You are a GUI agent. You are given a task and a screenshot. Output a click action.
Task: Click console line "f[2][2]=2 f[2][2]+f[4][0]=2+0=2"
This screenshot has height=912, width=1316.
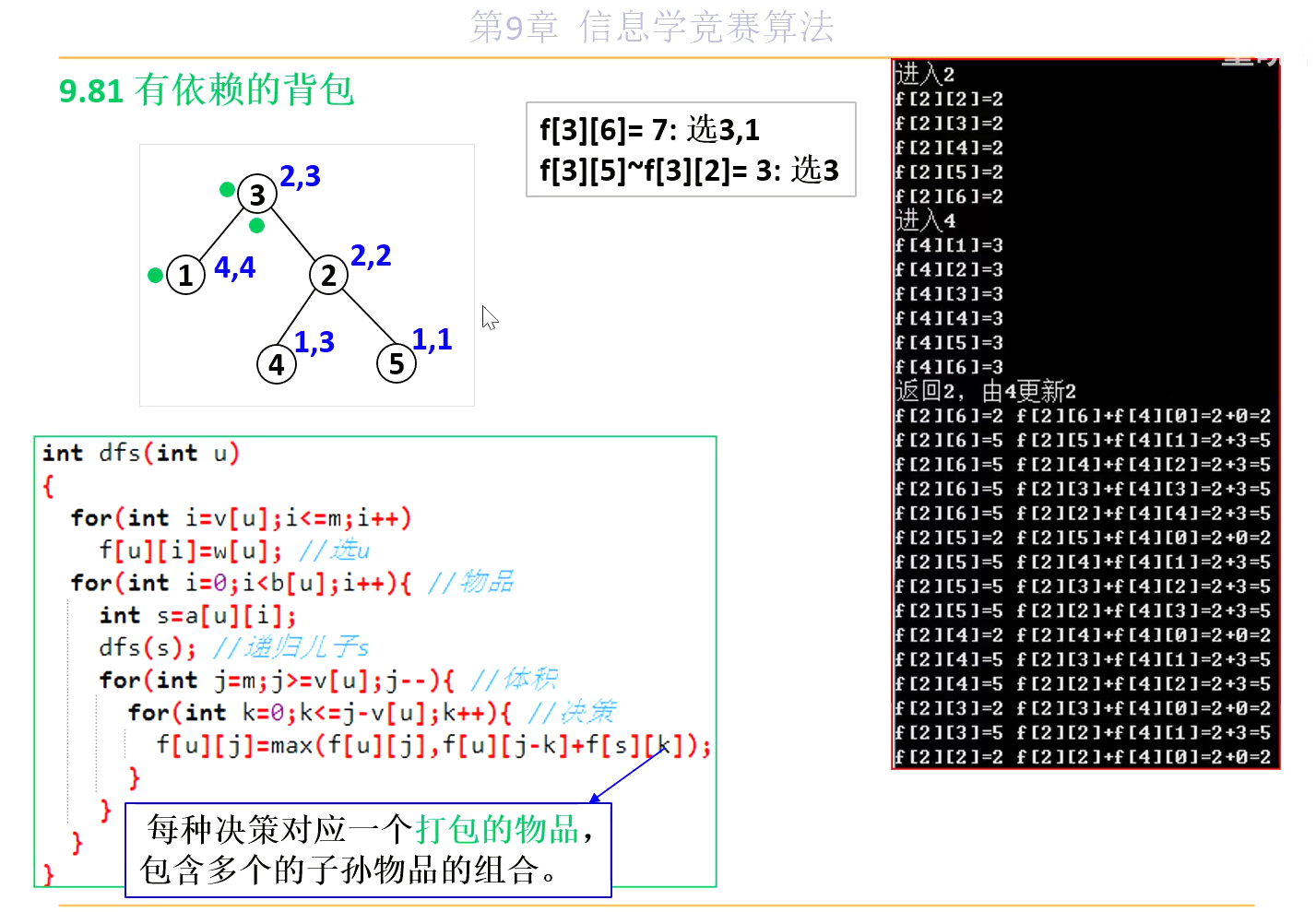1083,757
